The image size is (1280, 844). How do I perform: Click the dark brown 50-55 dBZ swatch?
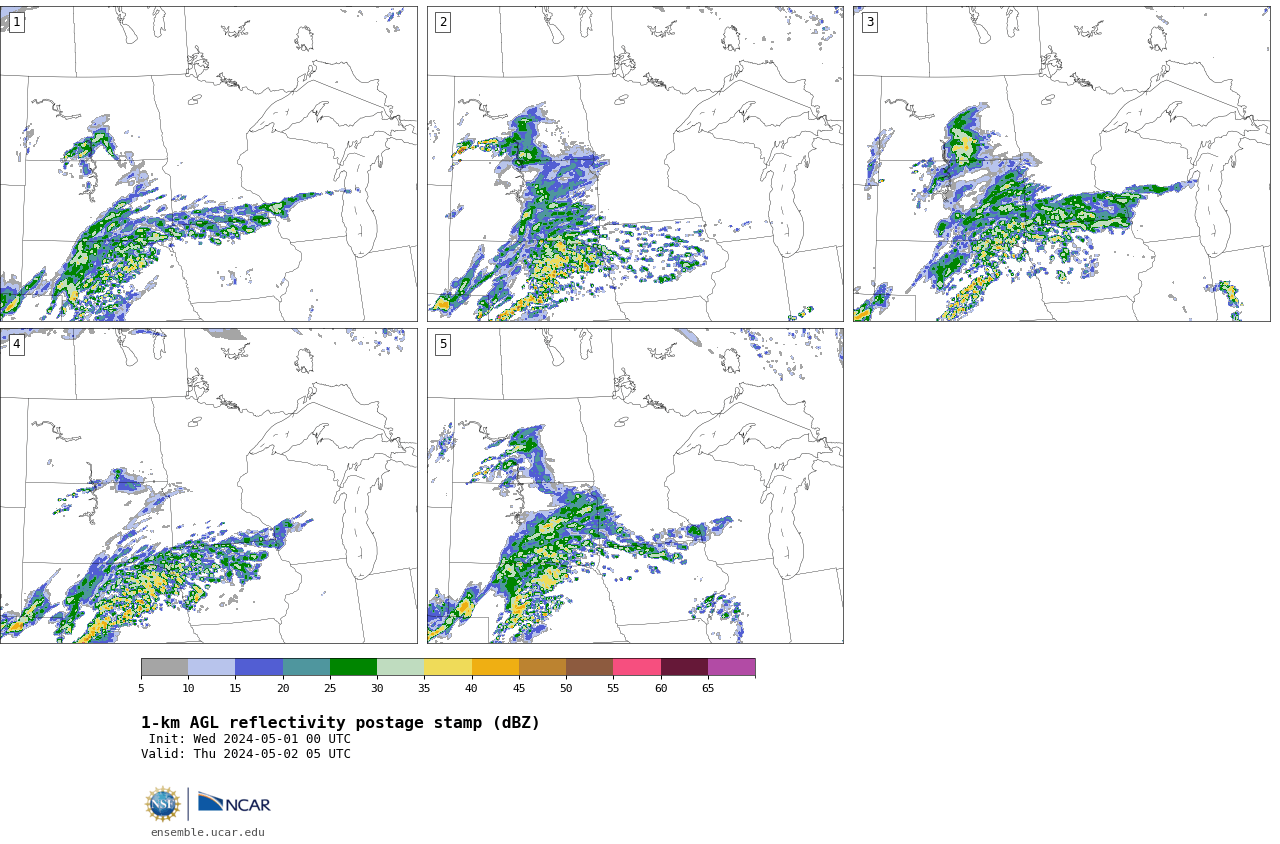tap(589, 667)
